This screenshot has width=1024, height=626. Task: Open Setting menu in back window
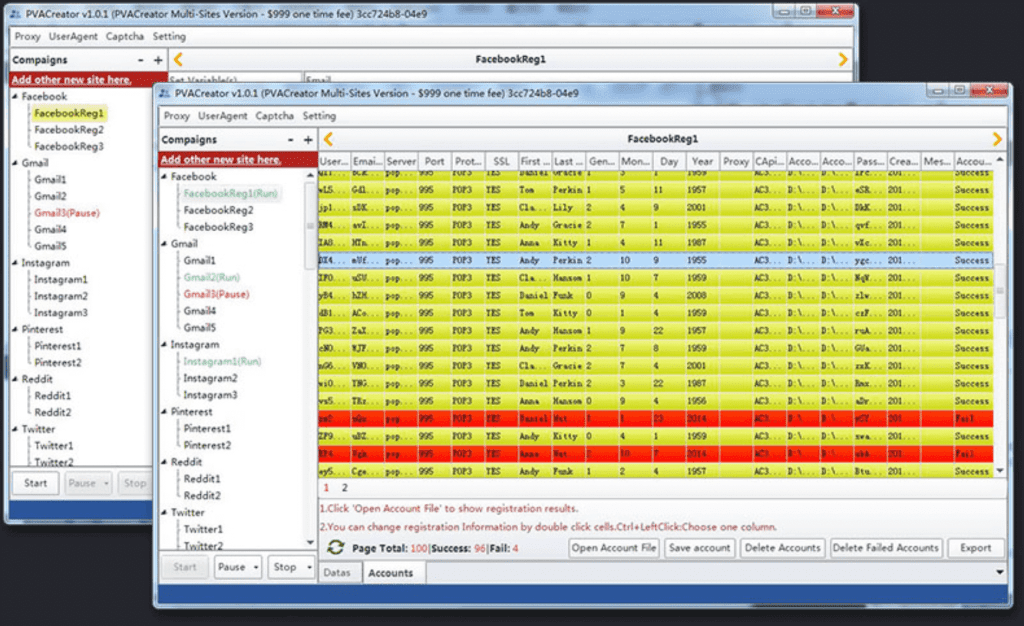click(169, 37)
